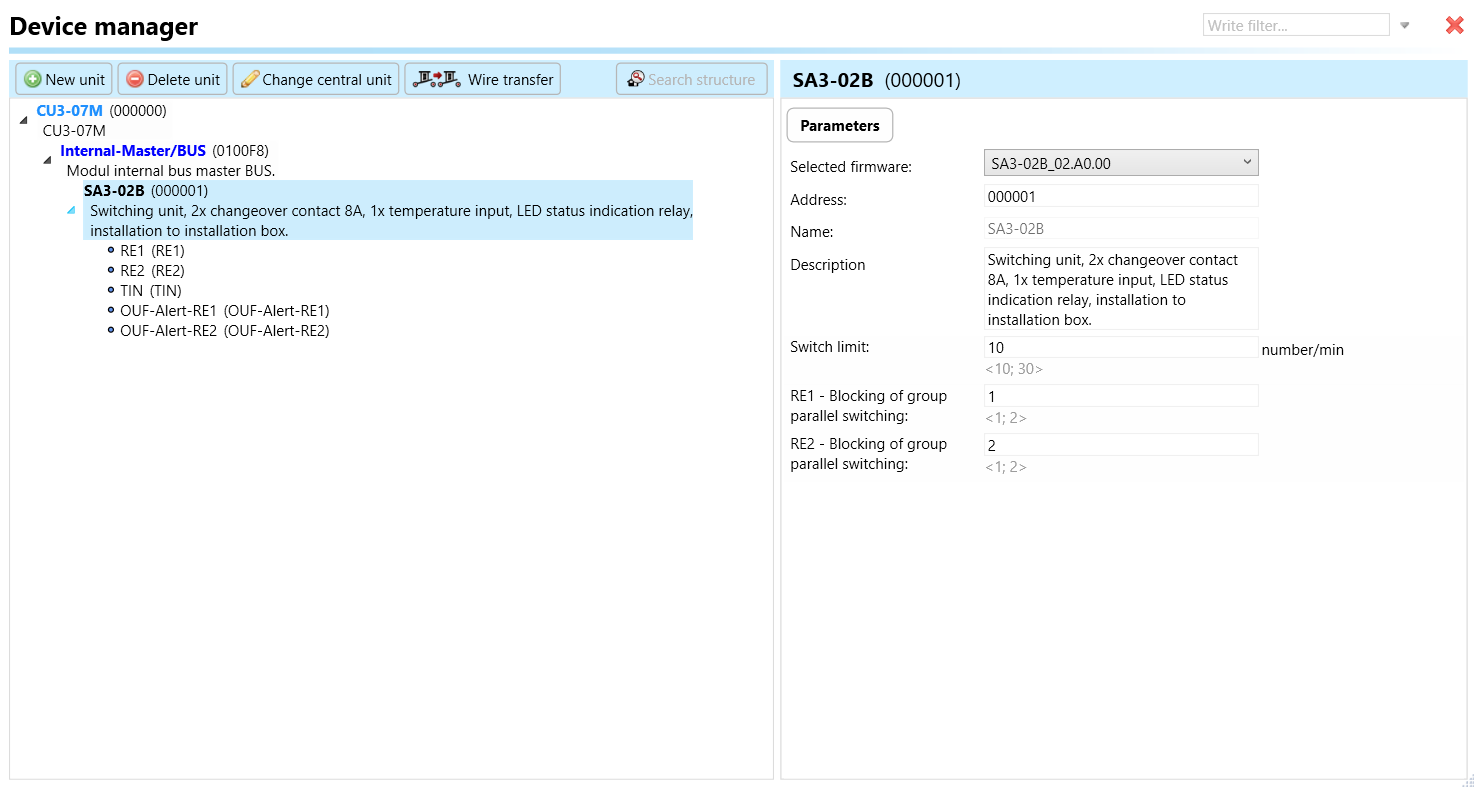Open the Selected firmware dropdown
The height and width of the screenshot is (788, 1477).
(1120, 163)
